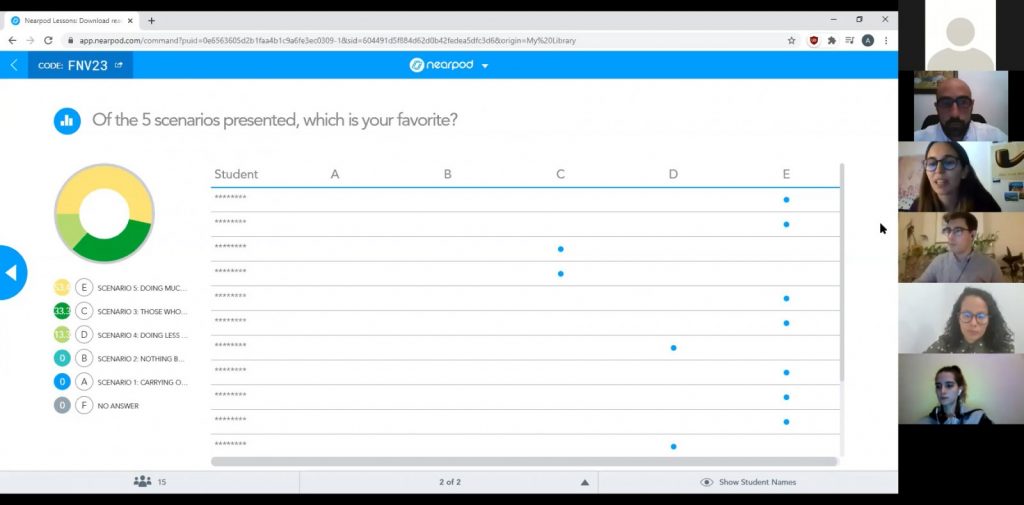Open browser extensions puzzle icon

click(831, 41)
